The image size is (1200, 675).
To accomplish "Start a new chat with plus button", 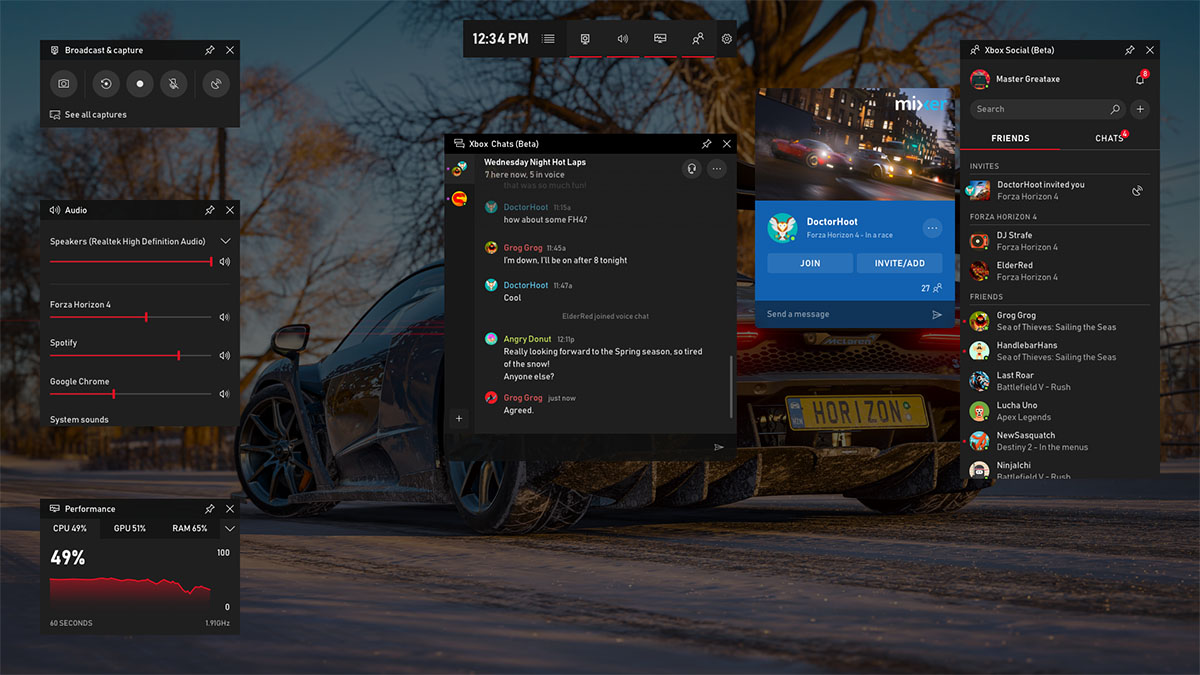I will click(459, 419).
